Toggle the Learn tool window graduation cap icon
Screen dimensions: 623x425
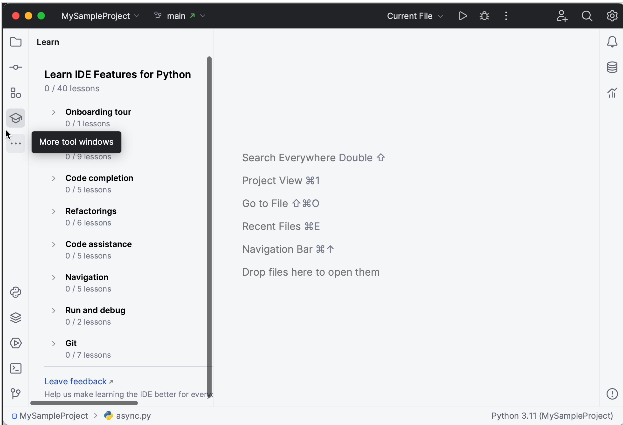[15, 118]
